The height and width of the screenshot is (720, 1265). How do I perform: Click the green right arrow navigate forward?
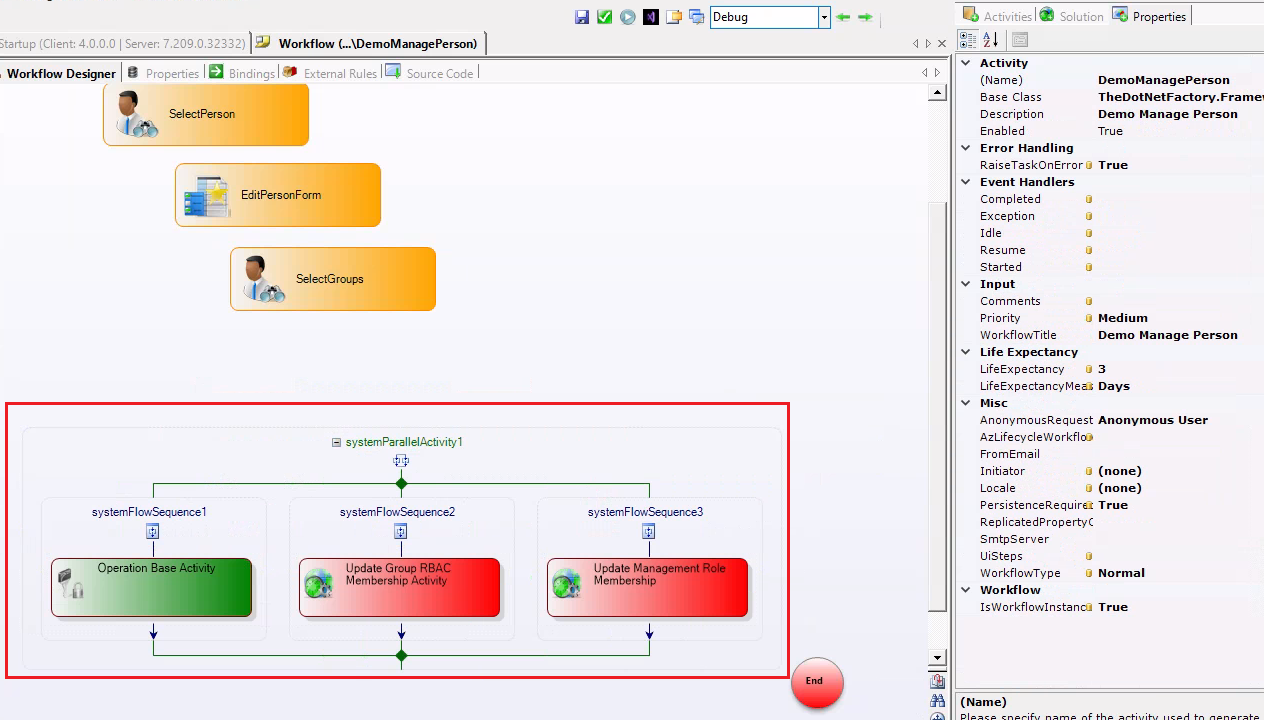pyautogui.click(x=865, y=17)
